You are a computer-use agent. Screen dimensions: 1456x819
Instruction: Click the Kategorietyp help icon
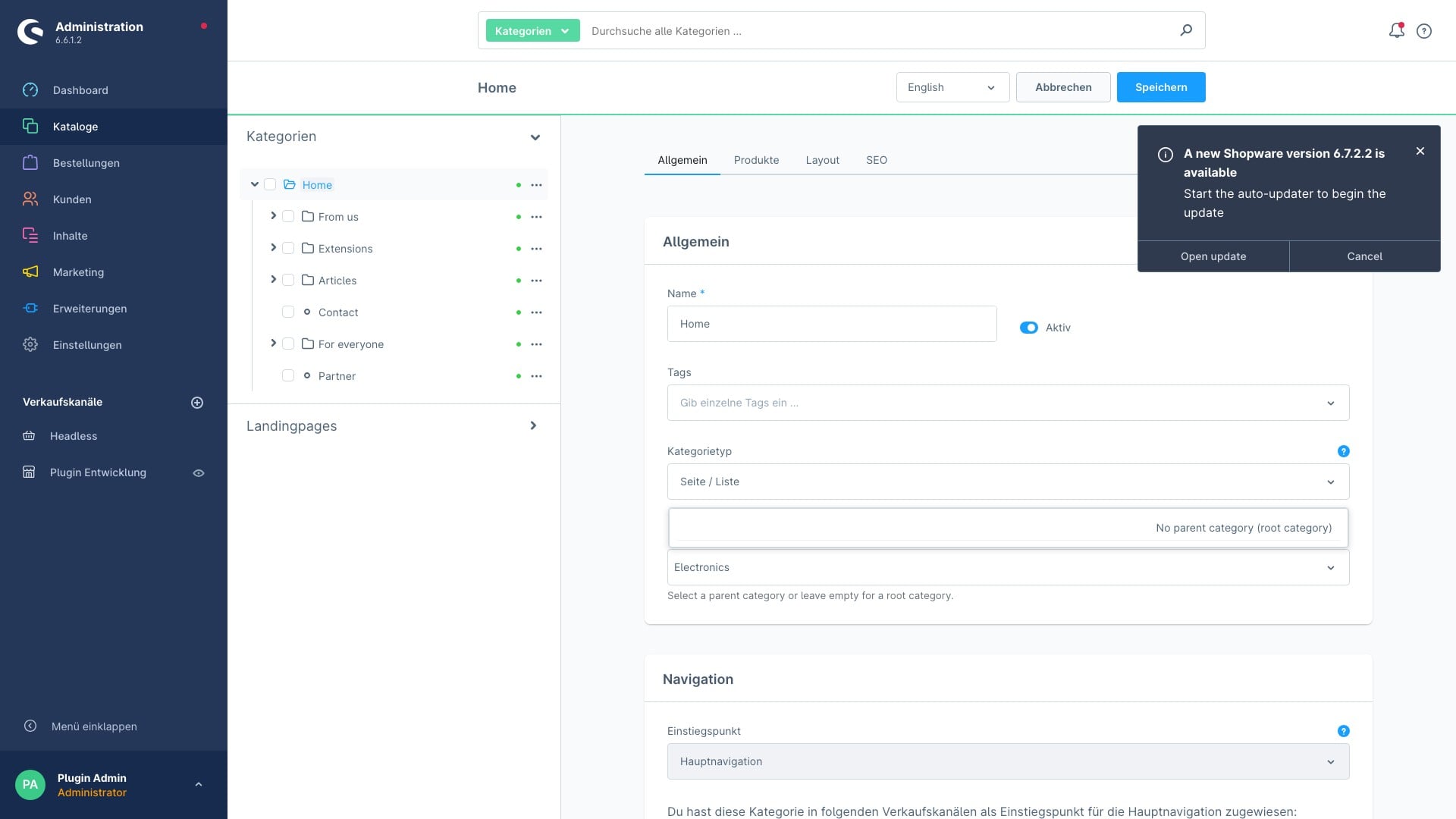[1343, 451]
